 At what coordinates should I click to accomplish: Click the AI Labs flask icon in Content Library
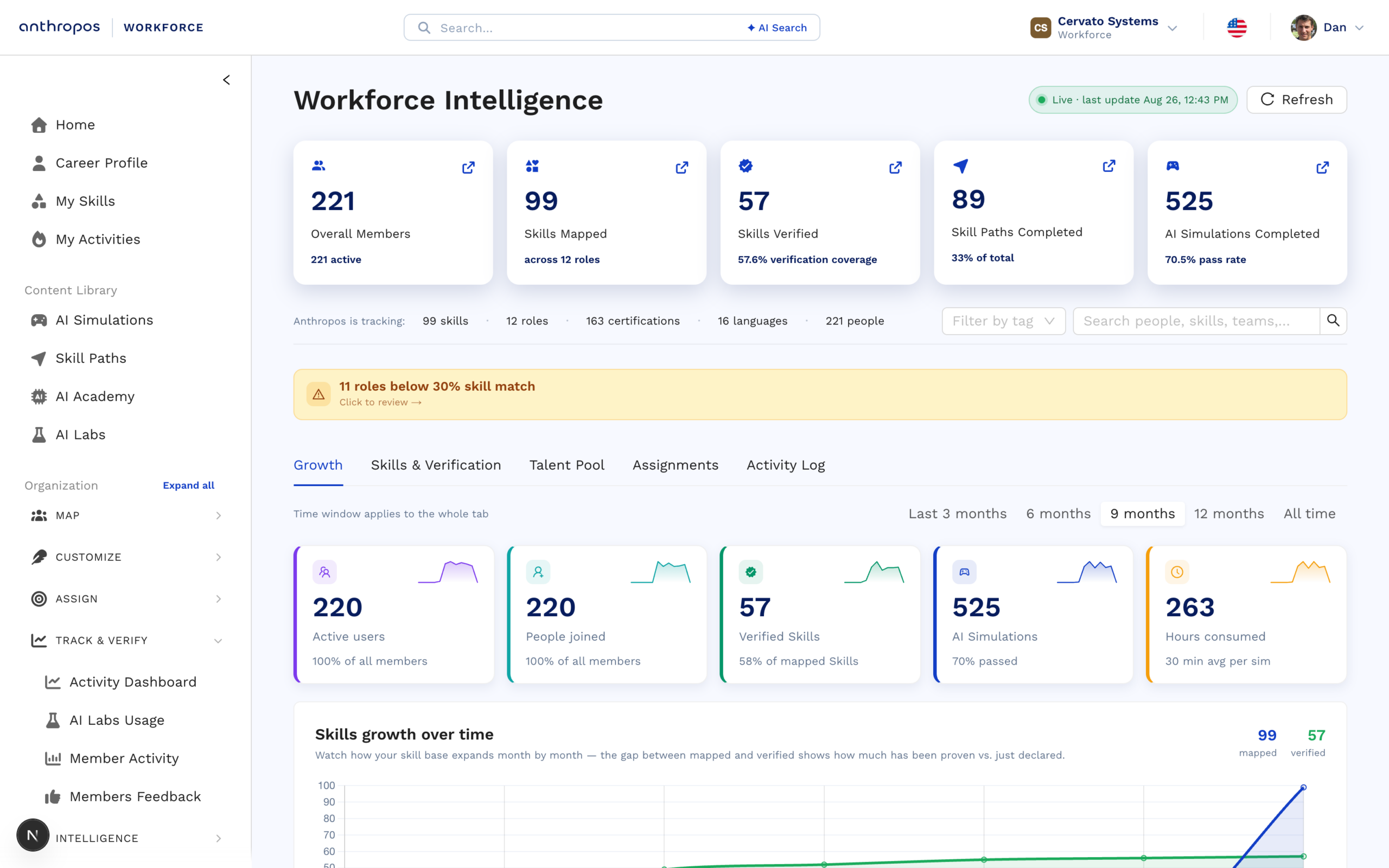click(x=39, y=435)
